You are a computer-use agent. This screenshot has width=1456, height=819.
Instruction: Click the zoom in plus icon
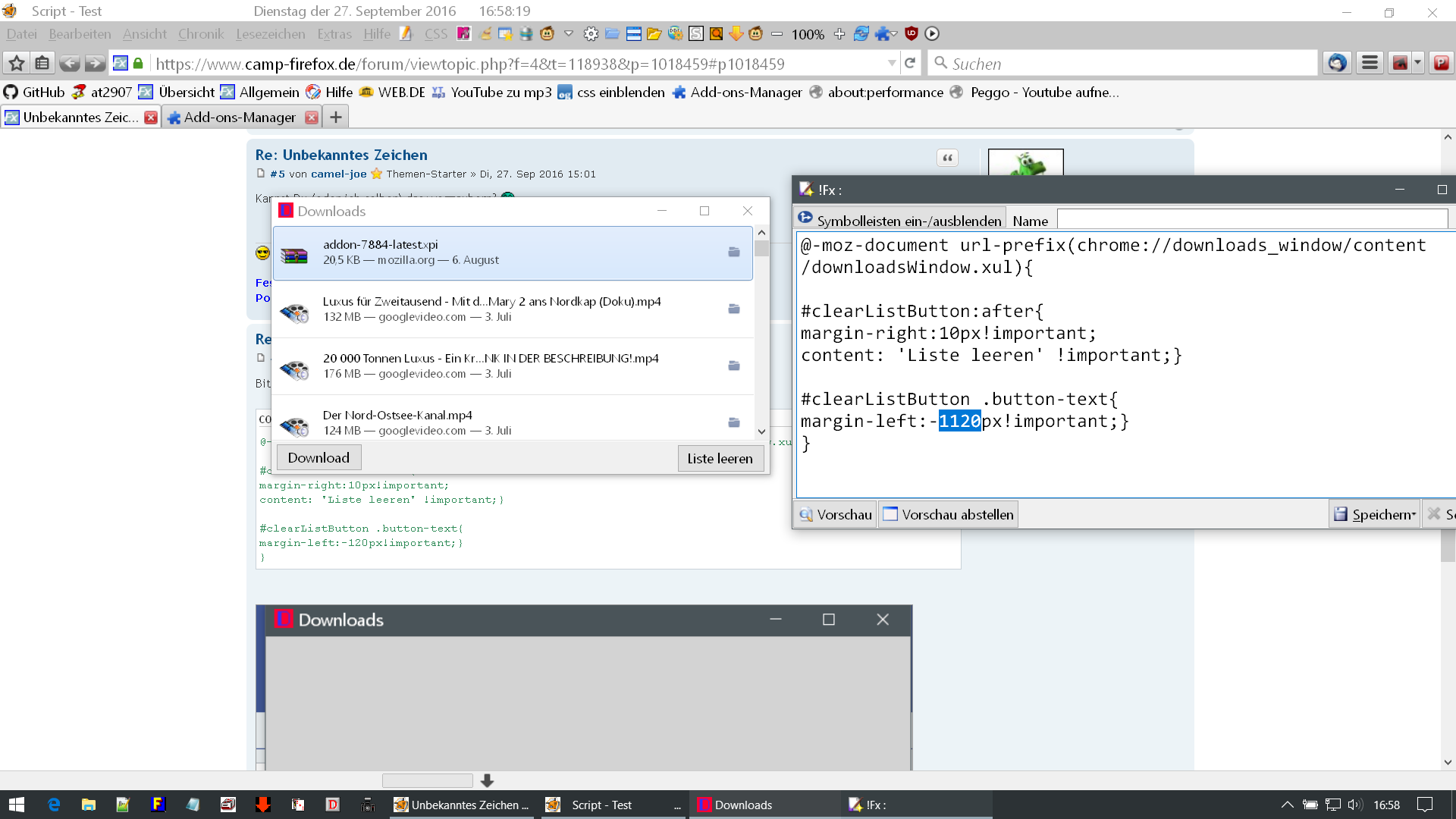point(839,34)
